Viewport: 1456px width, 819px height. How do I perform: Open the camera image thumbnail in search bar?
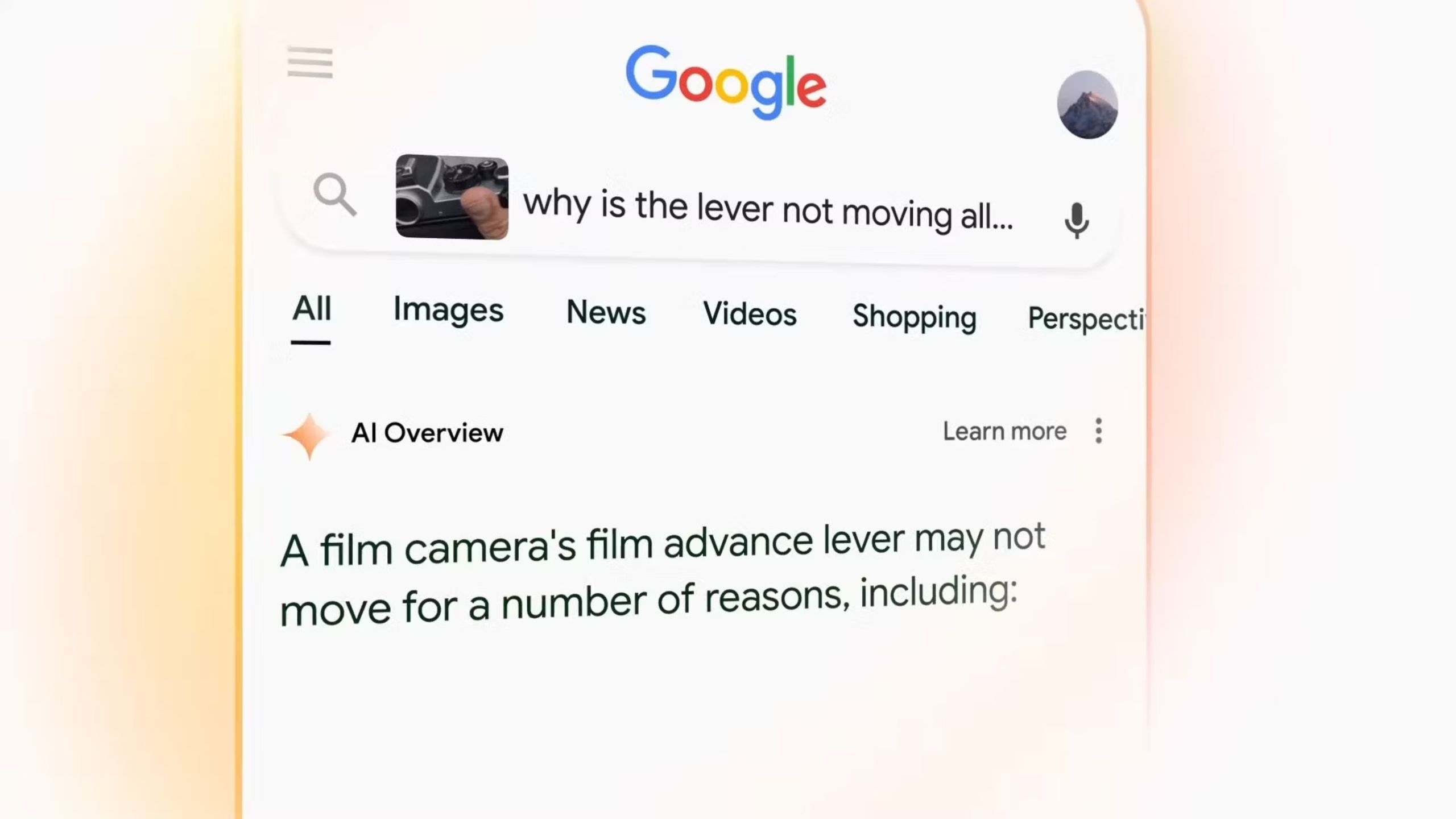pos(452,197)
